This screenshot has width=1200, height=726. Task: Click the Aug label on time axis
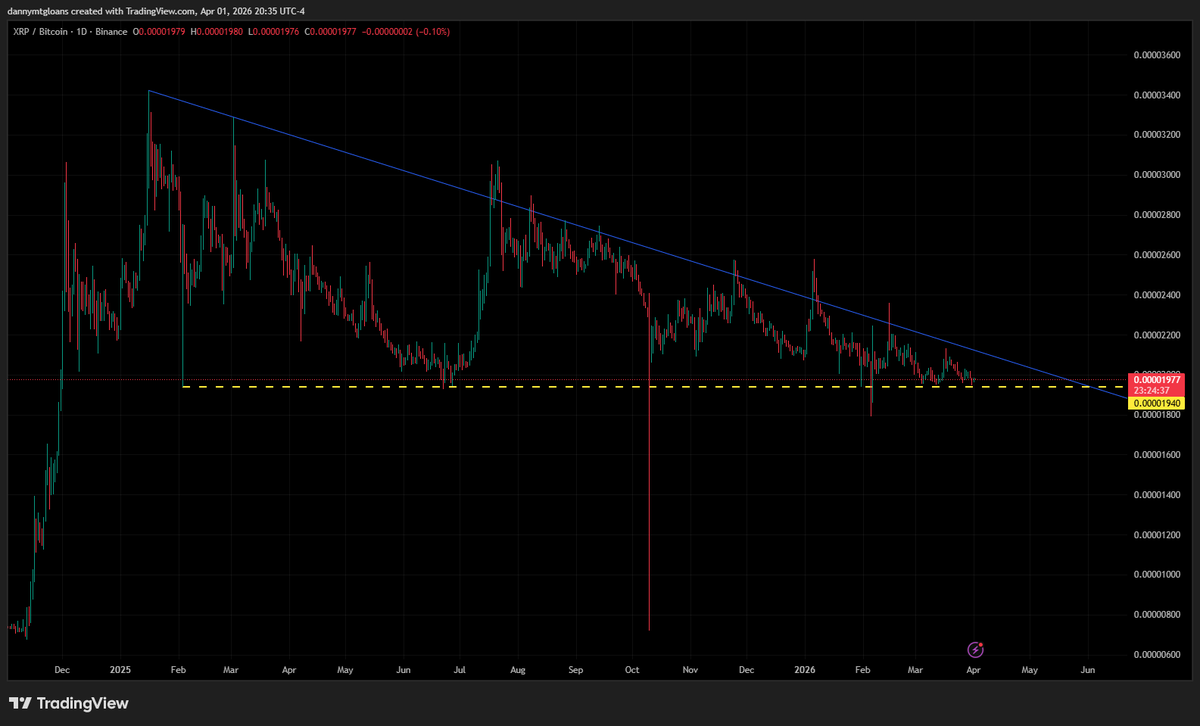pyautogui.click(x=518, y=669)
